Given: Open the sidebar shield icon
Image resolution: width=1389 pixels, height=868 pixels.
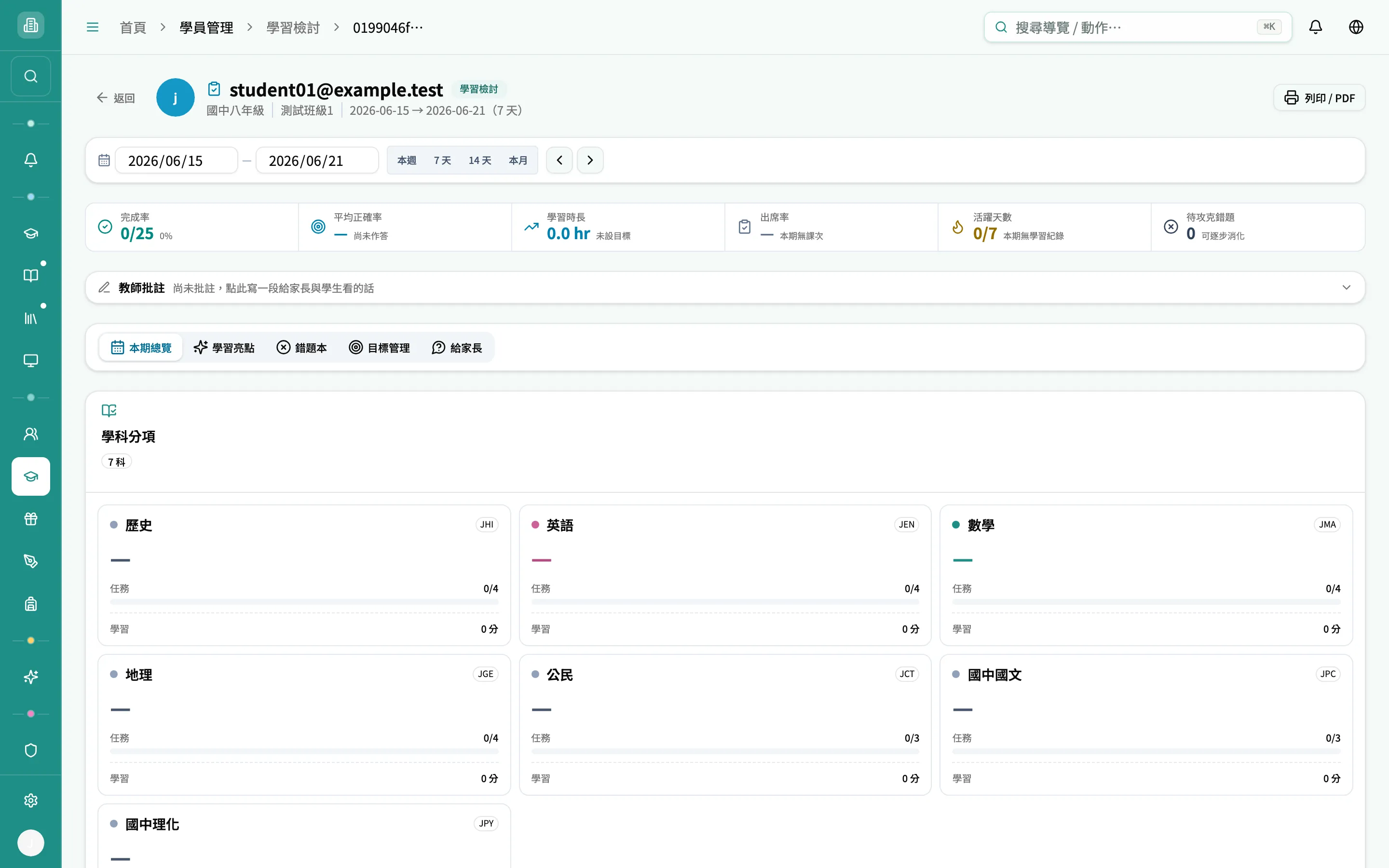Looking at the screenshot, I should point(30,750).
